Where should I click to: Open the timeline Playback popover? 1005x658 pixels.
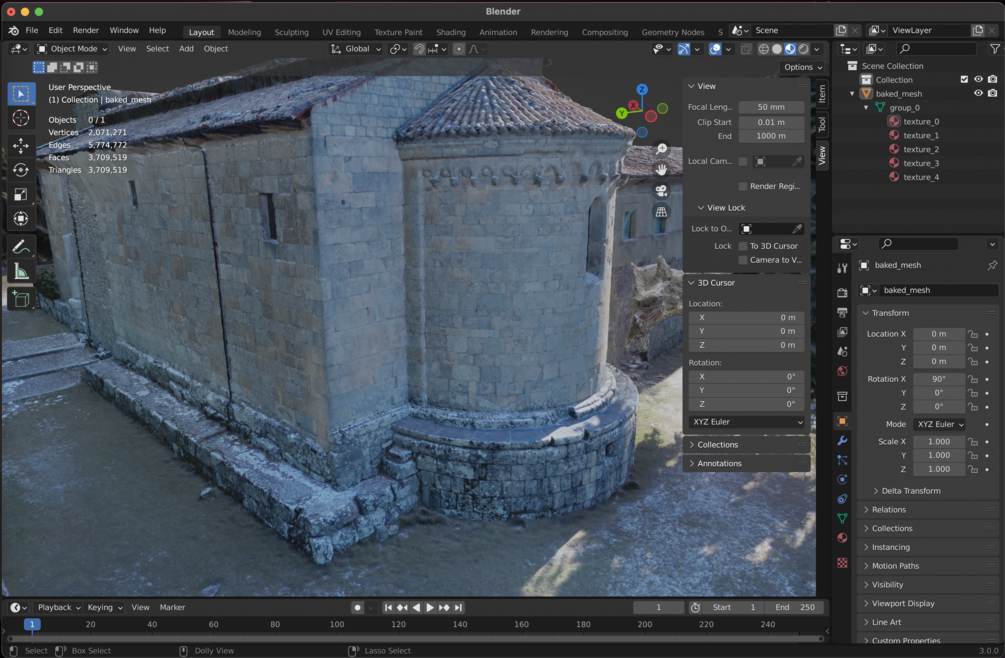59,607
